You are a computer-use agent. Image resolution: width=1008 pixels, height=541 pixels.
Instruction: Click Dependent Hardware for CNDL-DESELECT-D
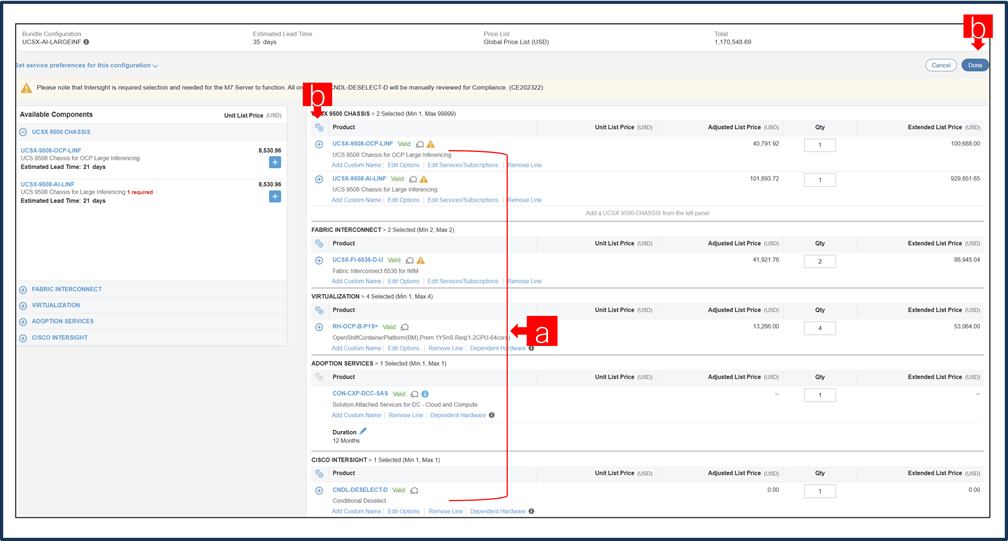point(498,511)
